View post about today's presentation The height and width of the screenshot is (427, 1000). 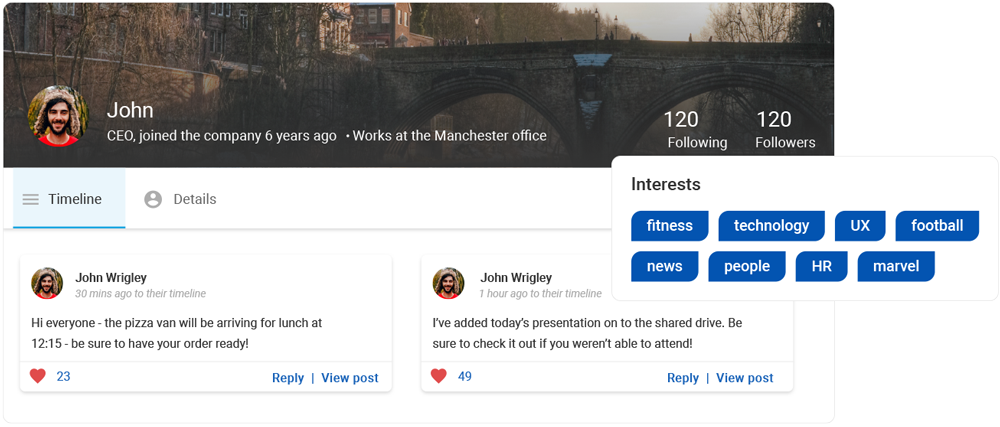(745, 378)
